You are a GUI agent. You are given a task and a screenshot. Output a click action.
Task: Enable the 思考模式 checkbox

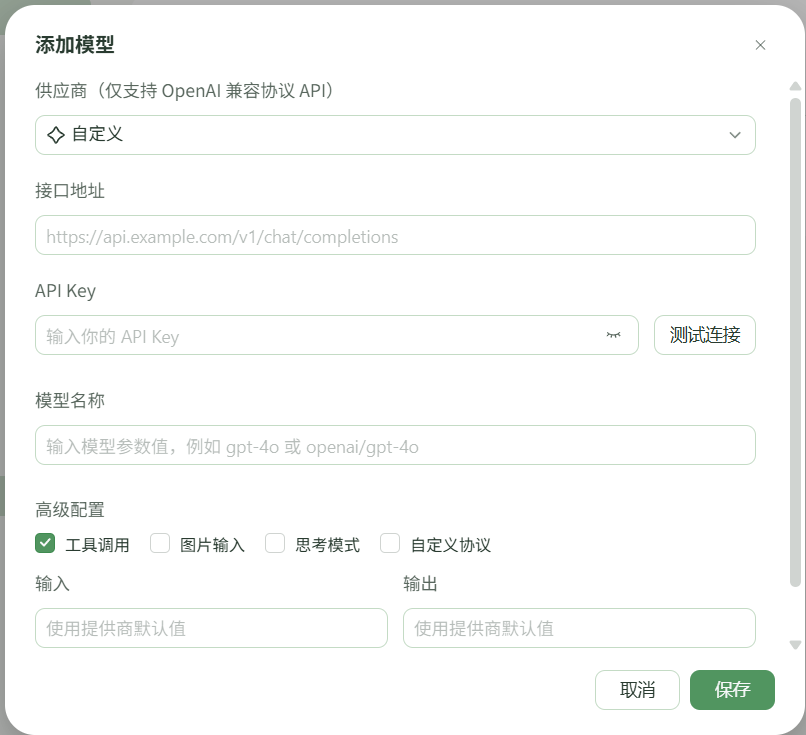coord(275,543)
